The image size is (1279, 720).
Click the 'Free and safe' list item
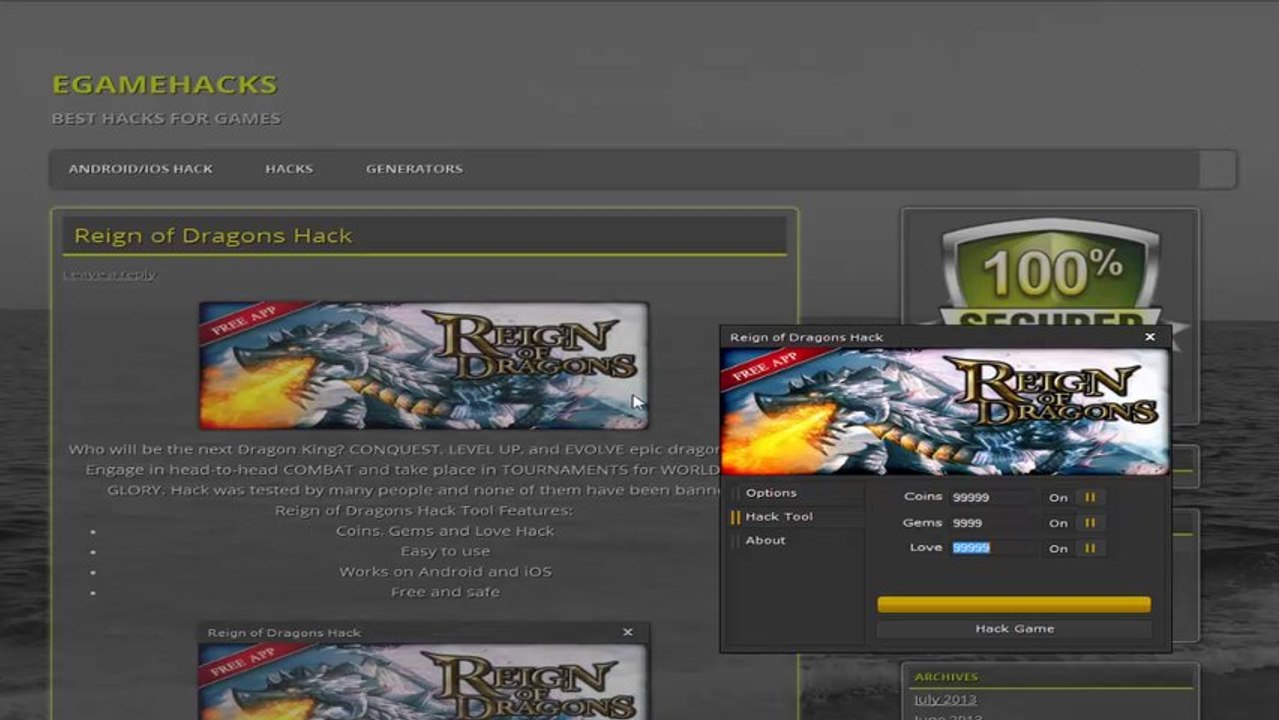[x=445, y=592]
